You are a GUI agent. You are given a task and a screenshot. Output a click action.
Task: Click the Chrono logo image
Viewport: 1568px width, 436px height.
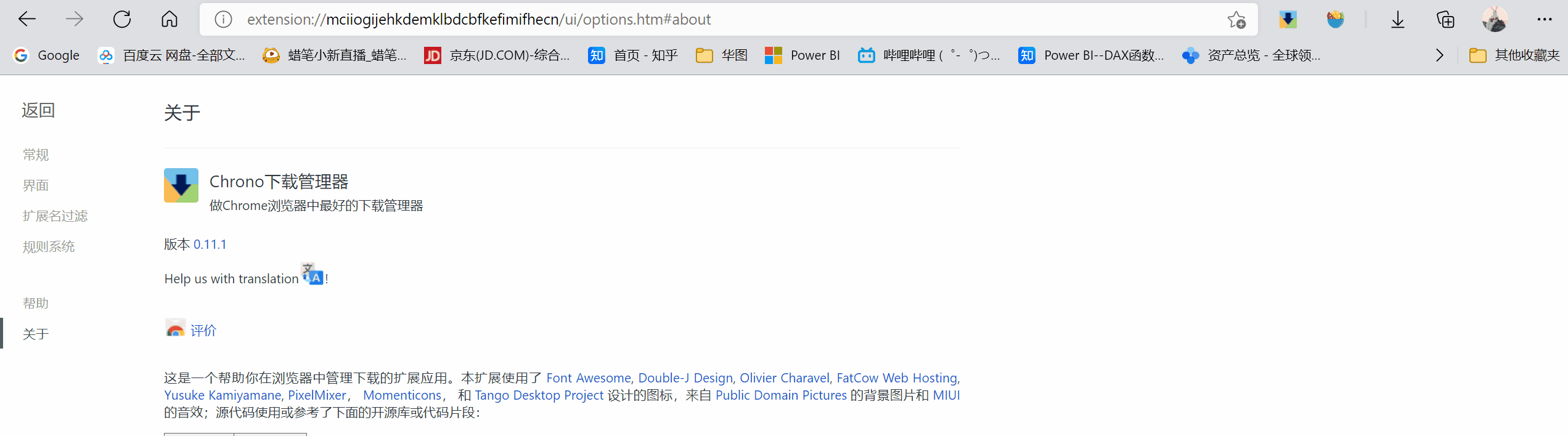point(181,185)
